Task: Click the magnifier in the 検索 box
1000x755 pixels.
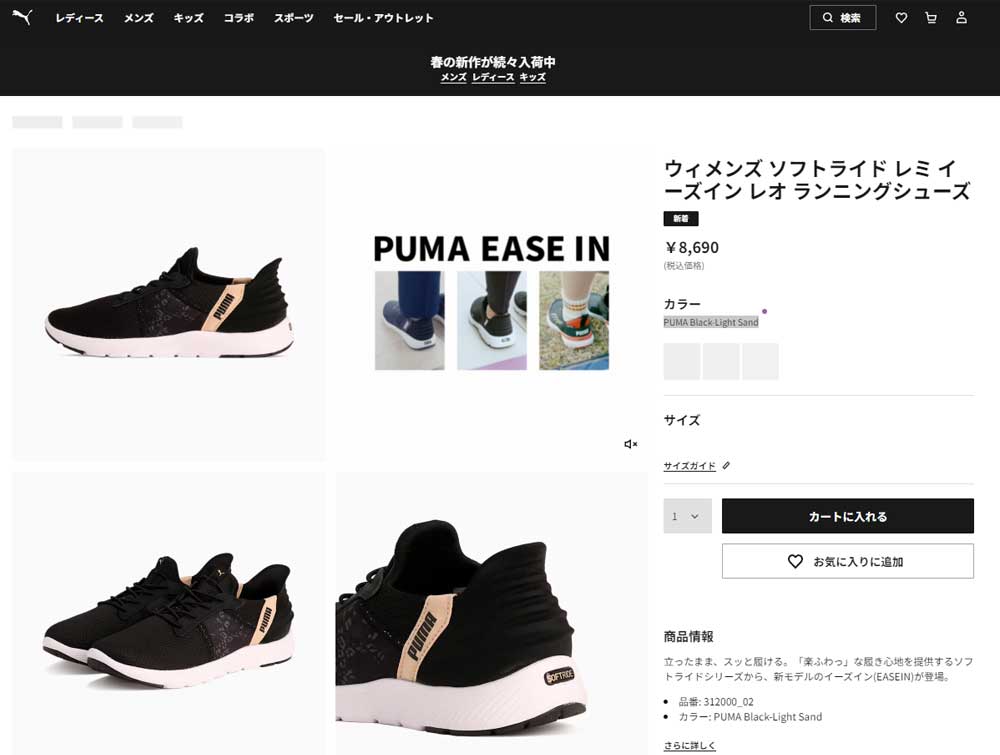Action: [828, 18]
